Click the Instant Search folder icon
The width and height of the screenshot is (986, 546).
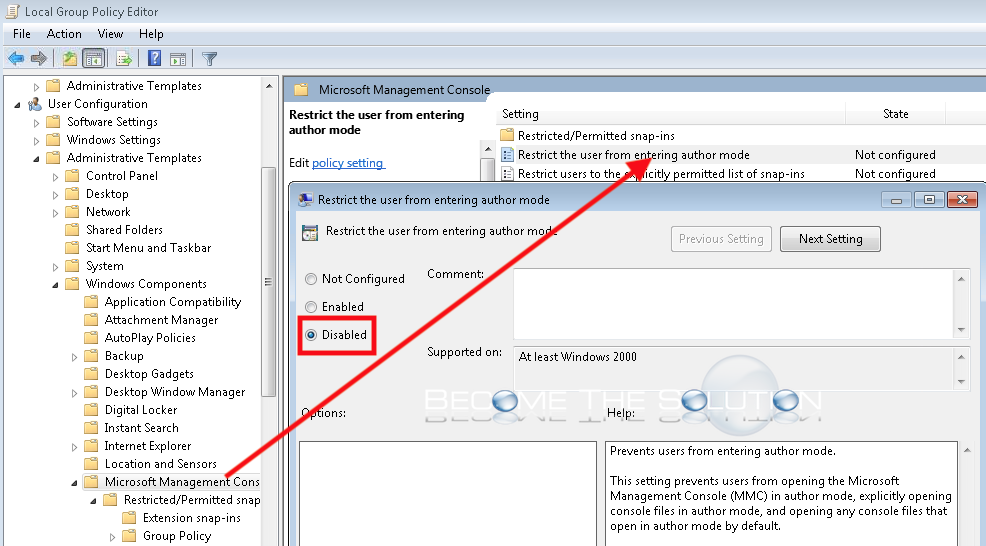click(x=91, y=428)
